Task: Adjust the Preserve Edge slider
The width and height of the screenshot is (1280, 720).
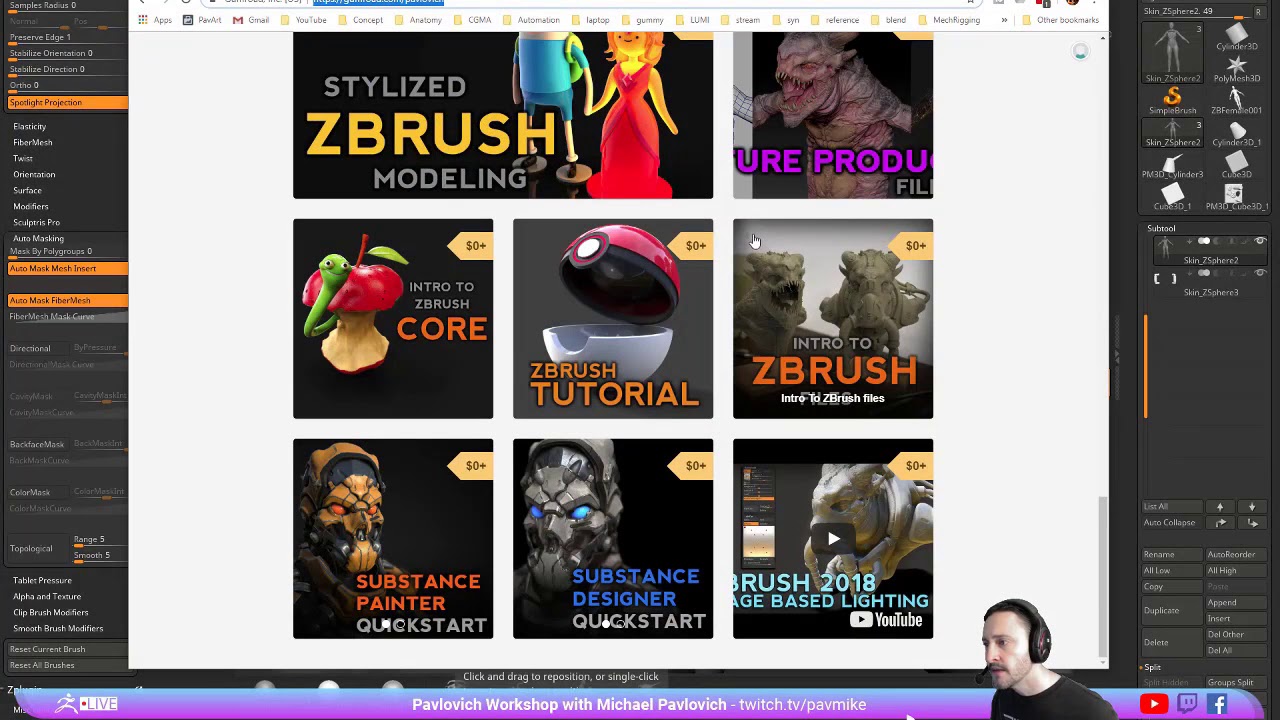Action: 68,37
